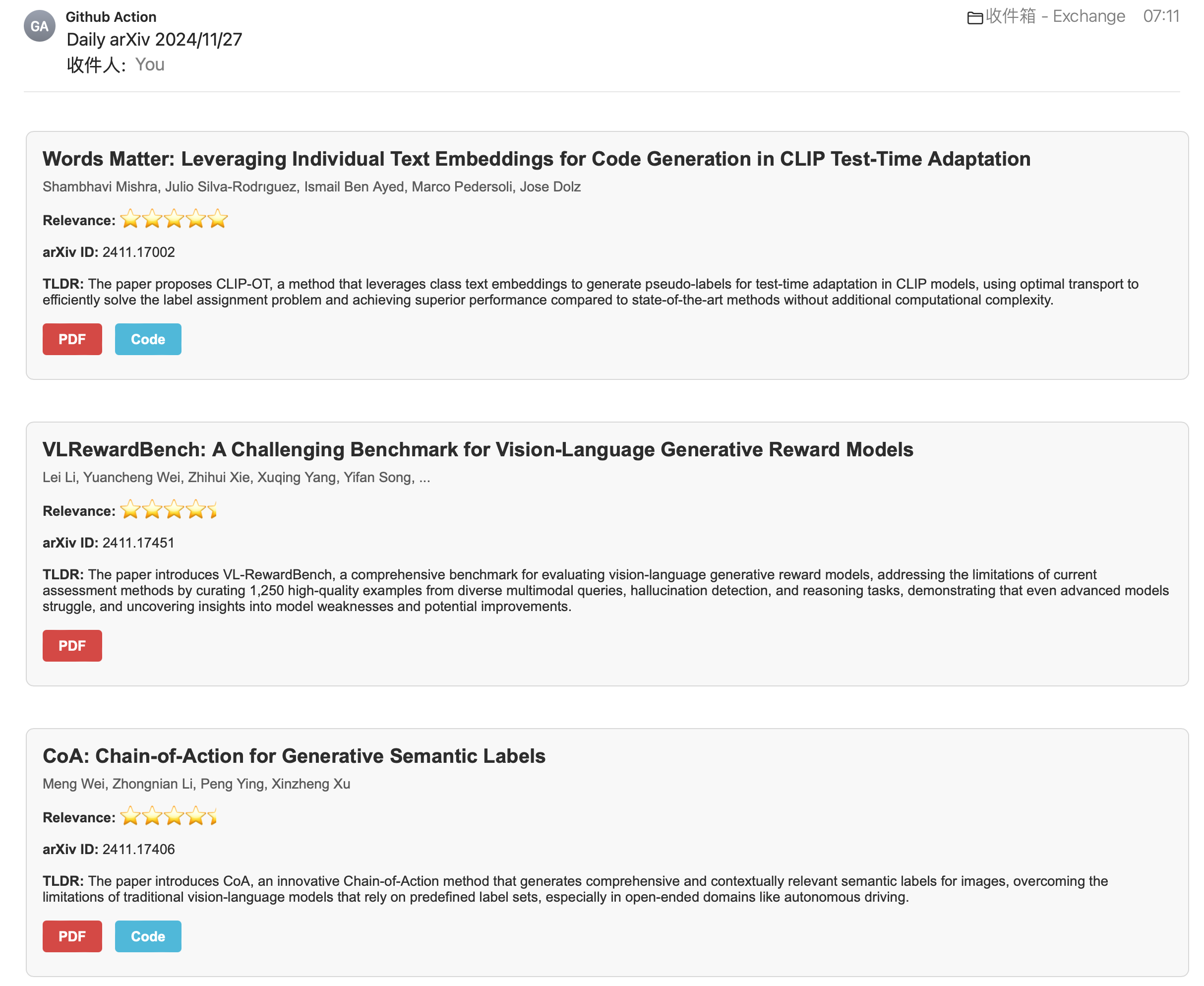
Task: Open the PDF of the Words Matter paper
Action: click(72, 339)
